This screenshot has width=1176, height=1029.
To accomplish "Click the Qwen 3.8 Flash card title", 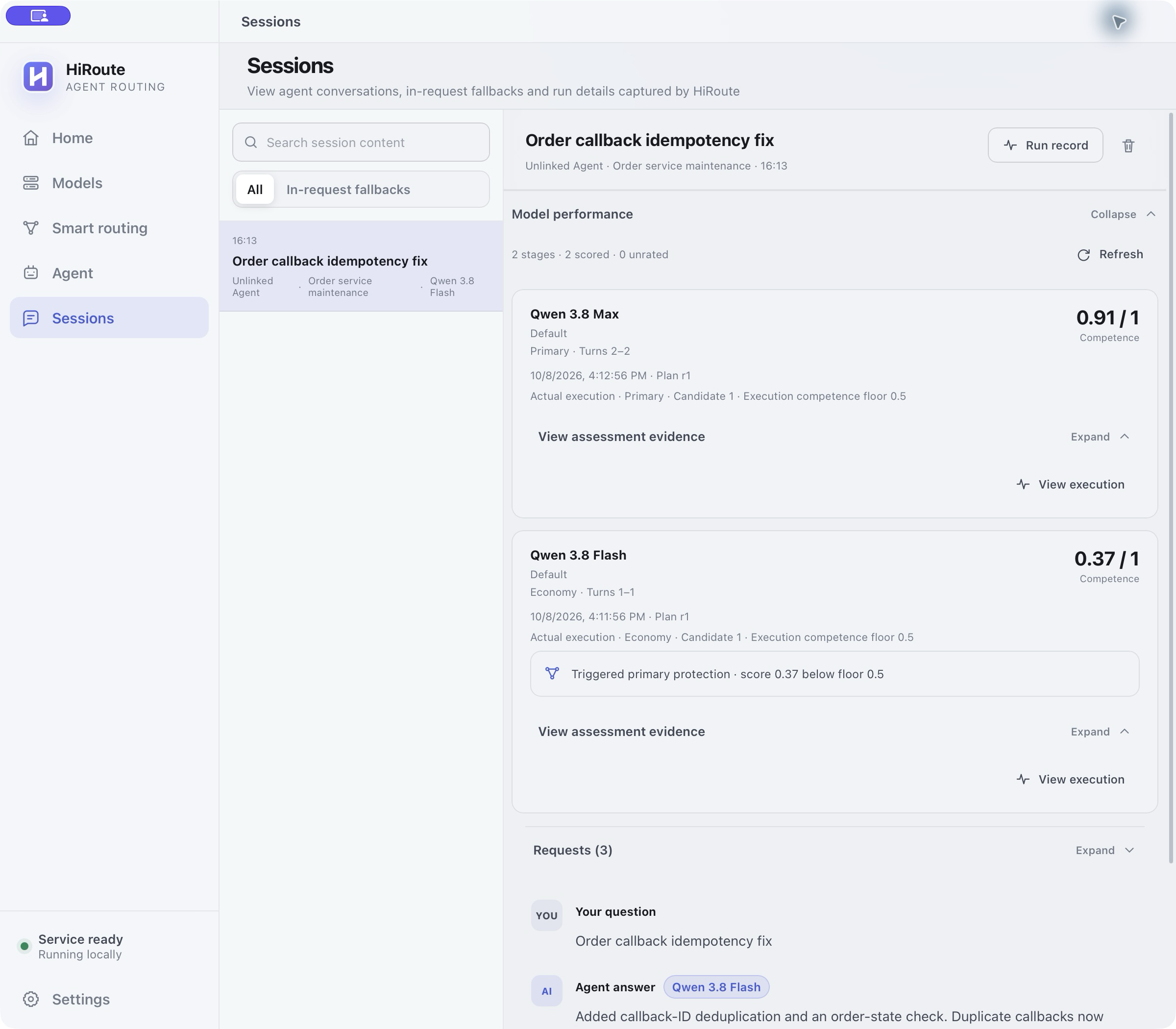I will coord(578,555).
